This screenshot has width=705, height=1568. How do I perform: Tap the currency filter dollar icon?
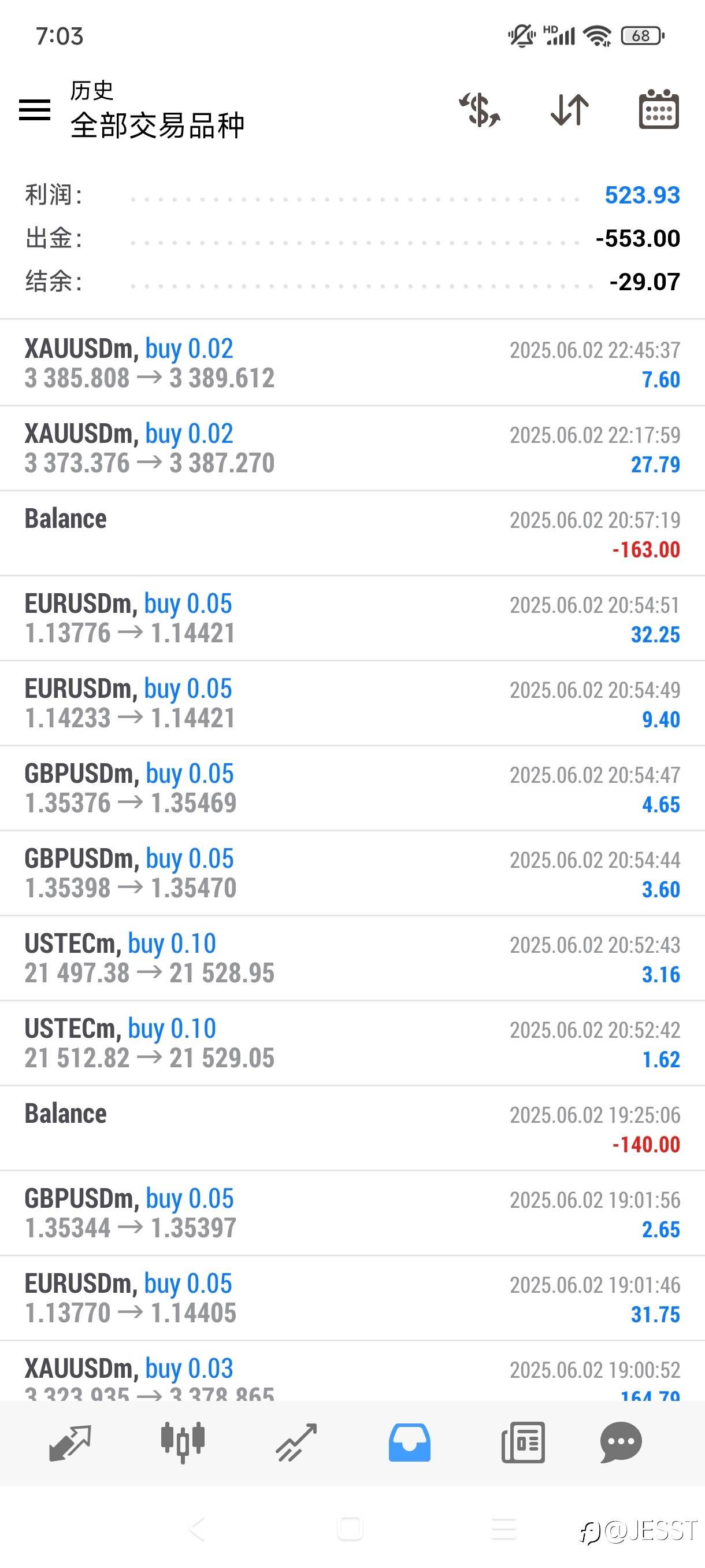pos(480,110)
